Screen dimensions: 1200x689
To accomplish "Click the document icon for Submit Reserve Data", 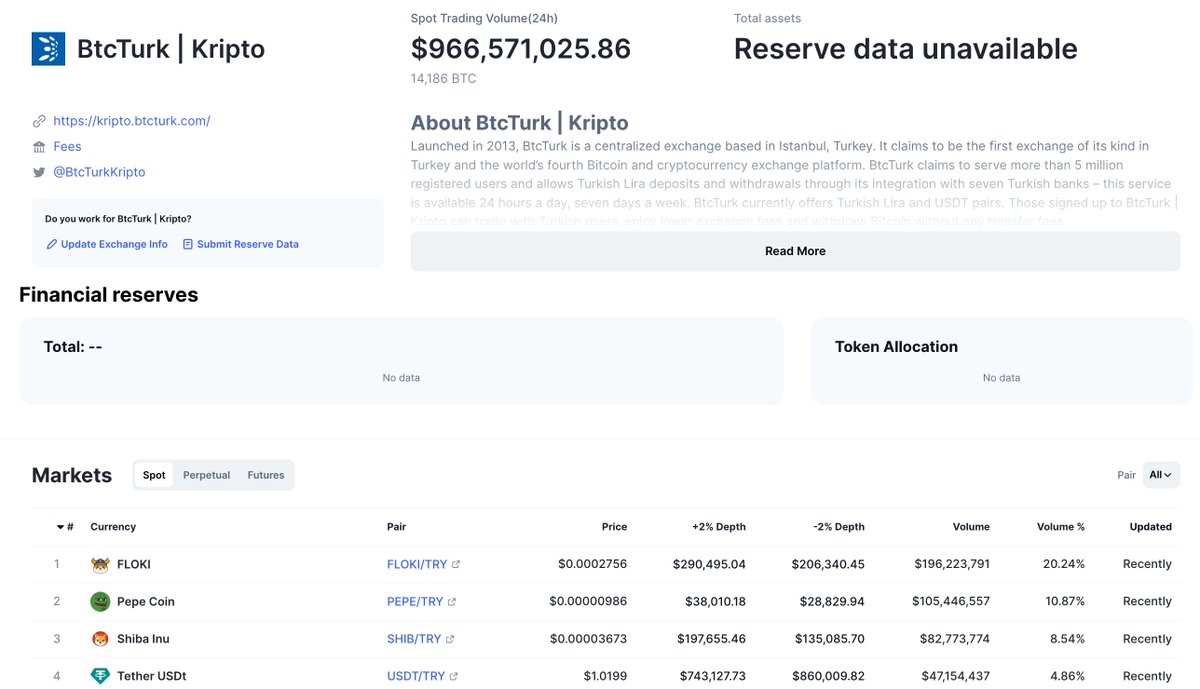I will (x=187, y=244).
